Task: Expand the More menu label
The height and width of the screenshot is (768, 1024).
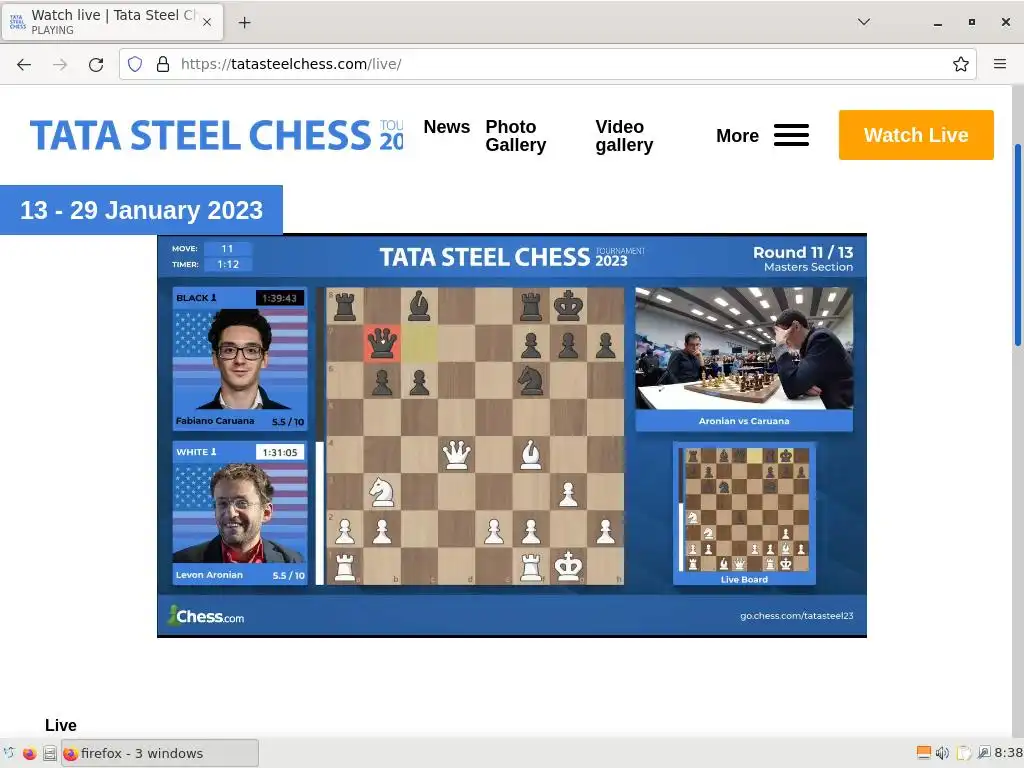Action: [737, 136]
